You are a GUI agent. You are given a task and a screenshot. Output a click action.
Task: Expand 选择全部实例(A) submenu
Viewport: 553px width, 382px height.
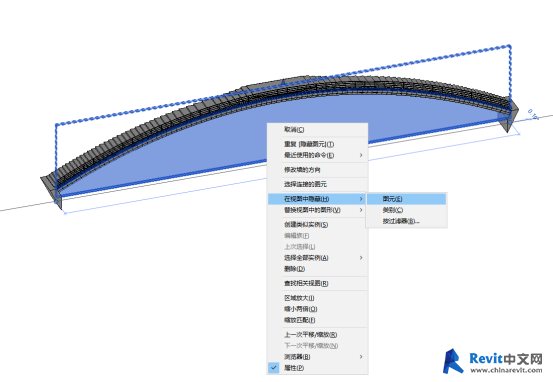pos(317,257)
